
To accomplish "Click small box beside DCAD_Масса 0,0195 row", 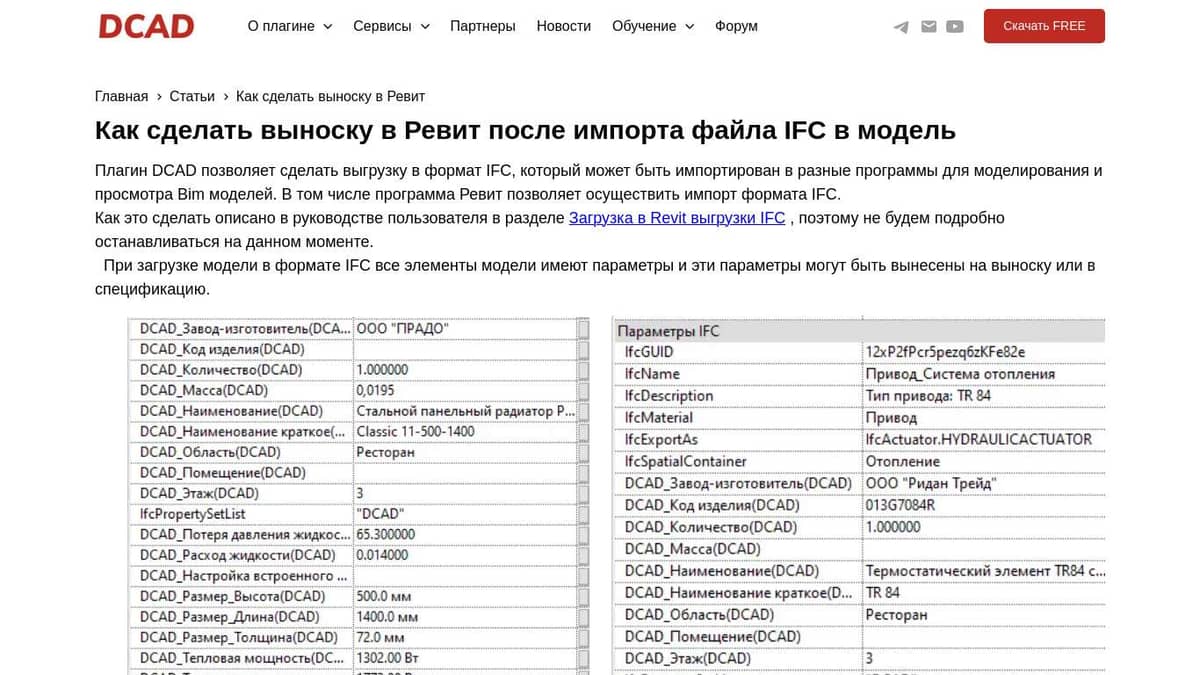I will point(583,390).
